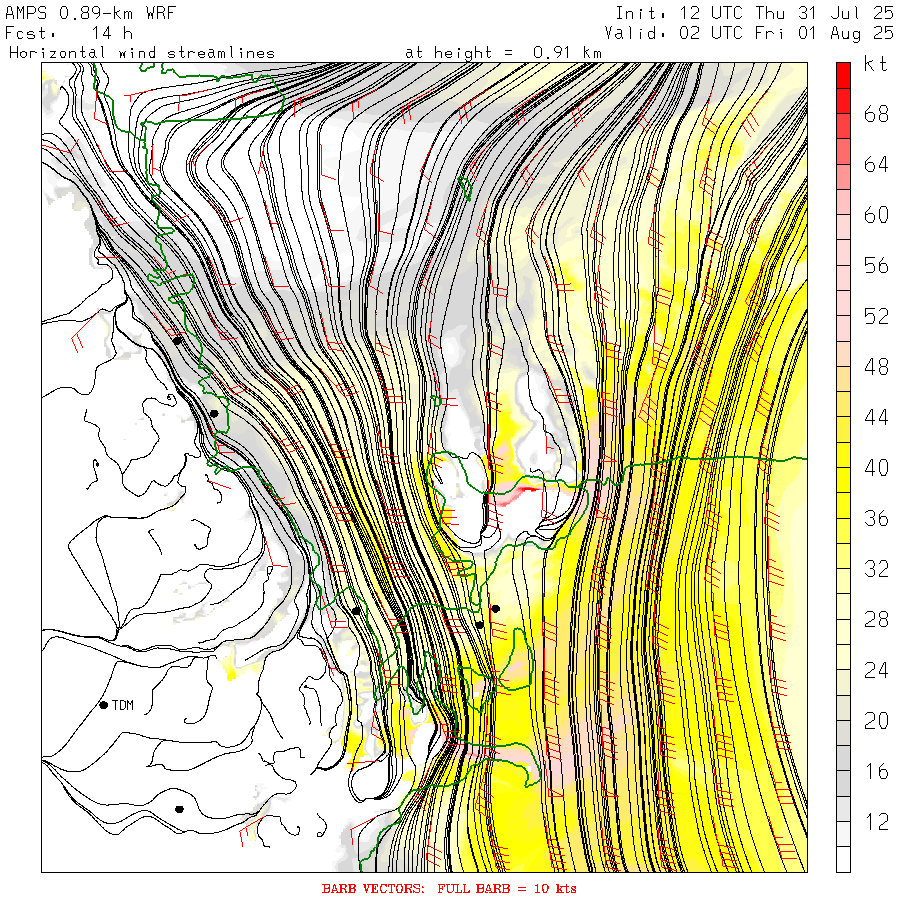Click the '64' color scale value
The height and width of the screenshot is (900, 900).
coord(876,165)
